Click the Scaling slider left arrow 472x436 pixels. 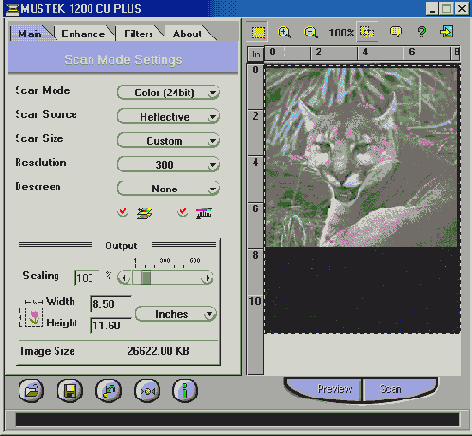coord(125,278)
